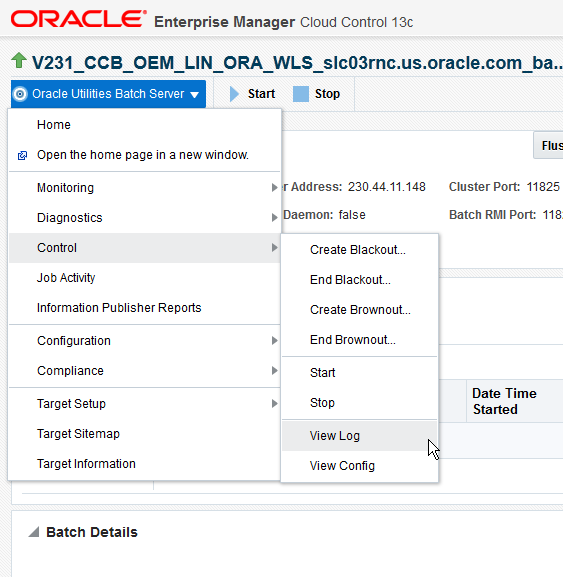Viewport: 563px width, 577px height.
Task: Expand the Target Setup submenu arrow
Action: coord(274,404)
